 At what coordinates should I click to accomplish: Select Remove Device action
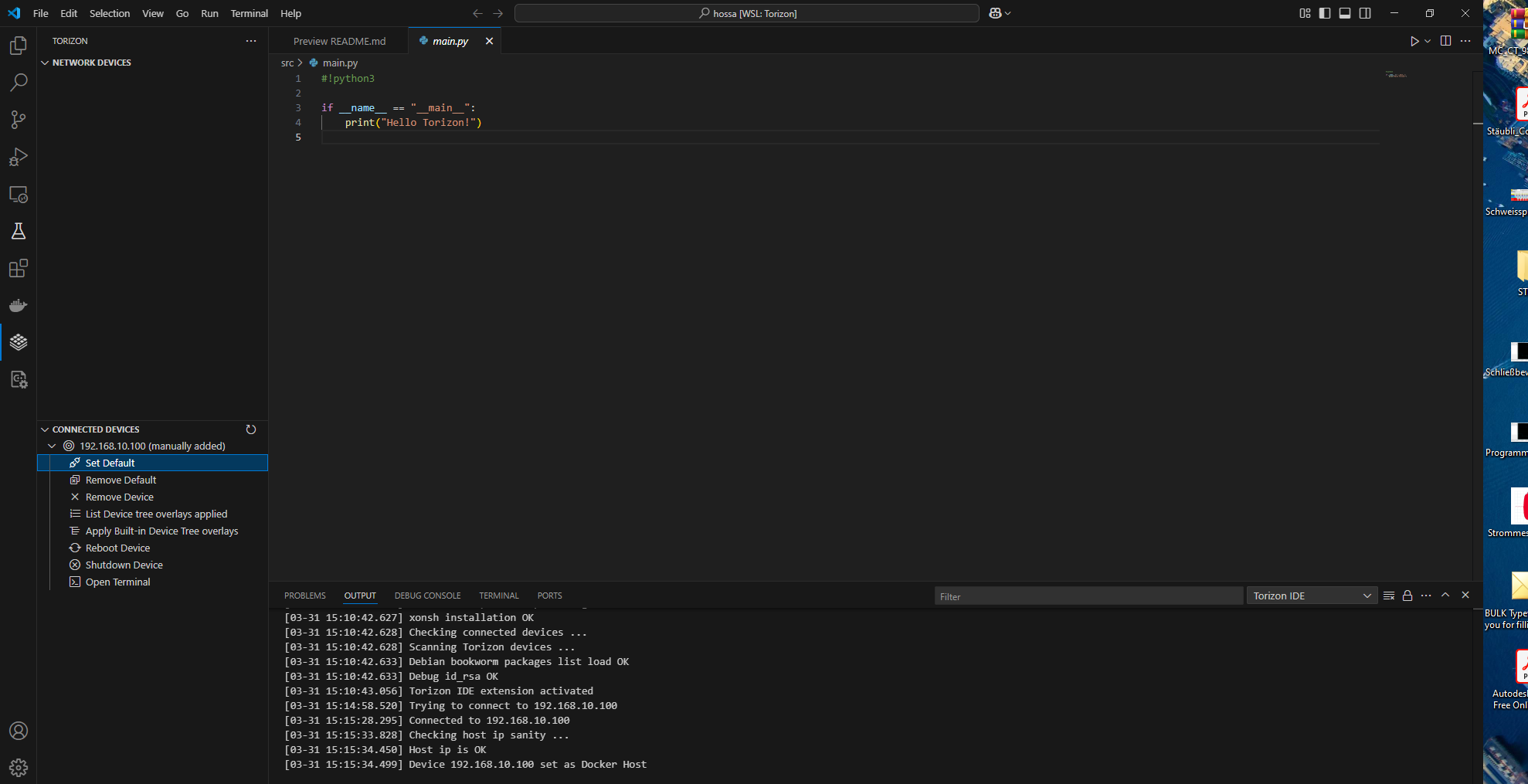[x=153, y=497]
